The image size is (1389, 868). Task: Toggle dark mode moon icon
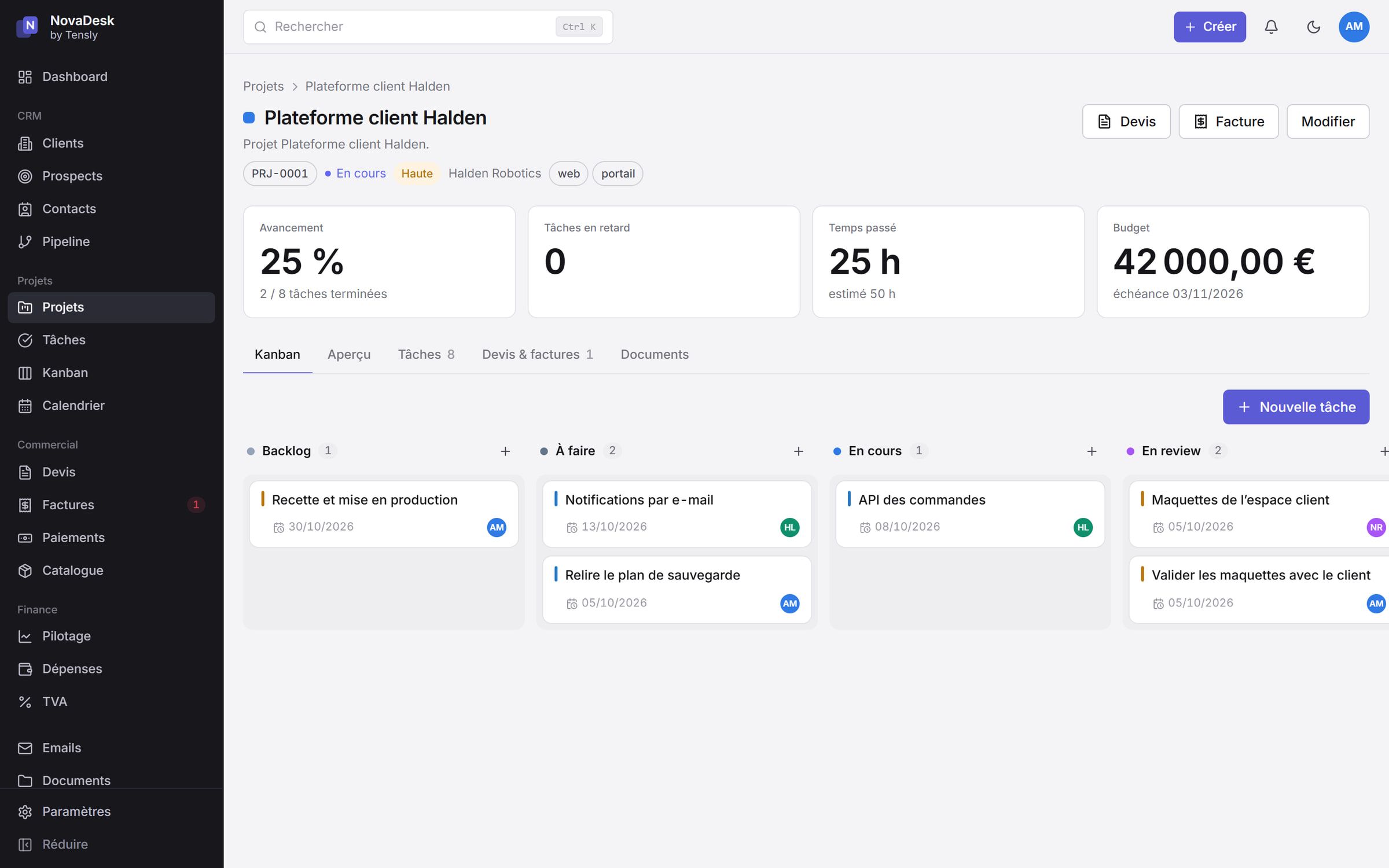1313,27
